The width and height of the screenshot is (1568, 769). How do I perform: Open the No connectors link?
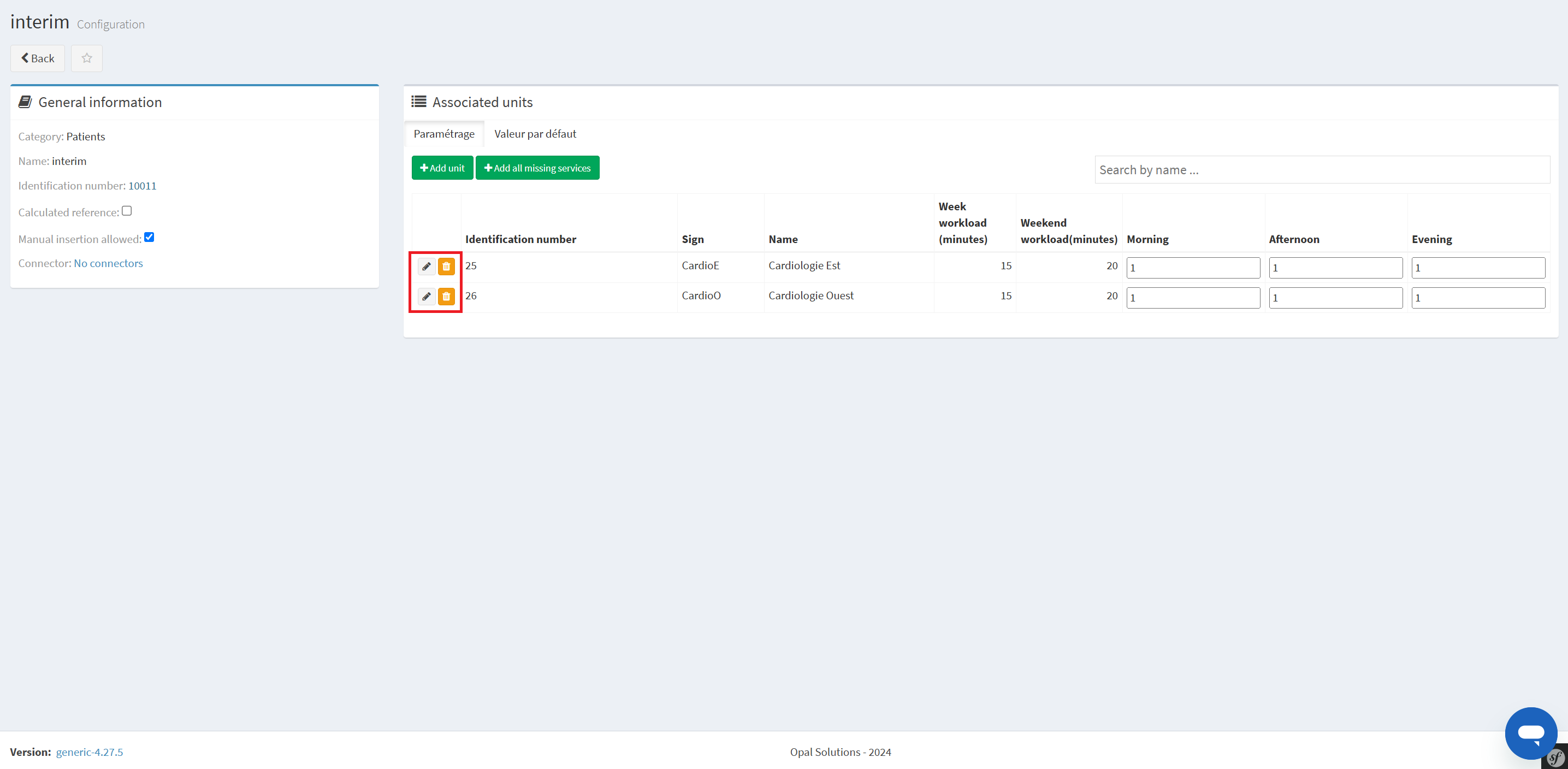click(x=108, y=264)
